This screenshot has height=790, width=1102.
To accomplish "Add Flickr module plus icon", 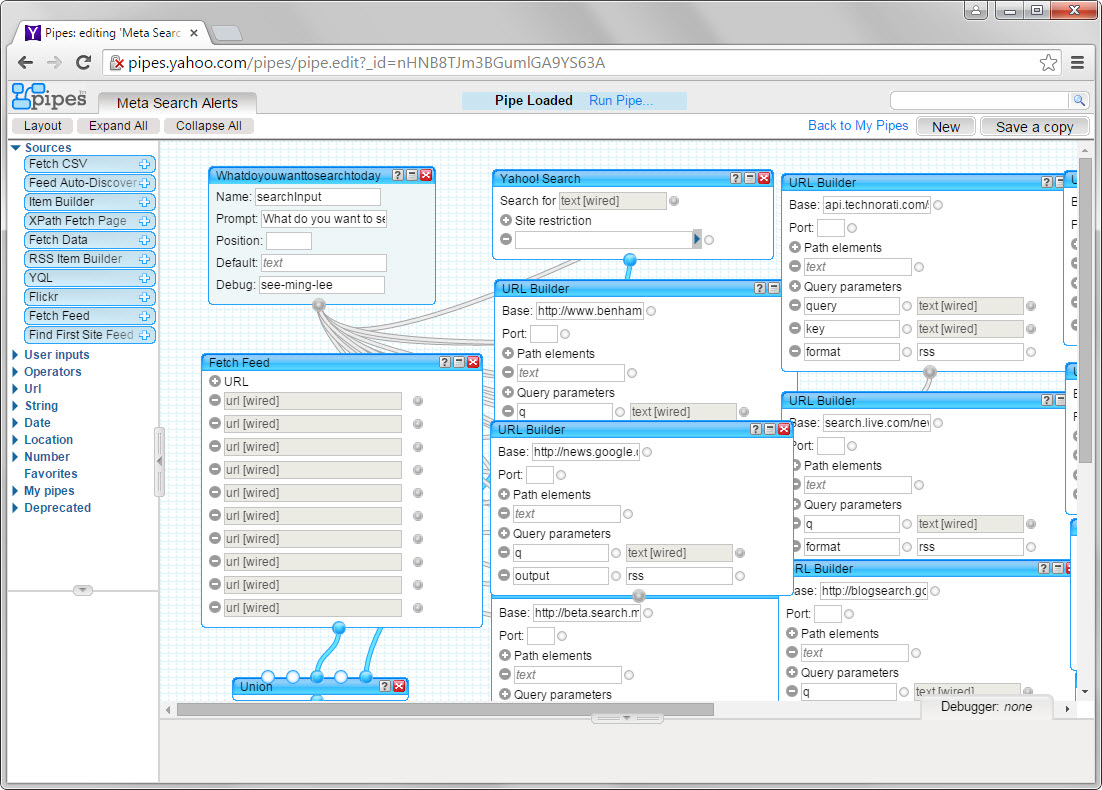I will click(145, 297).
